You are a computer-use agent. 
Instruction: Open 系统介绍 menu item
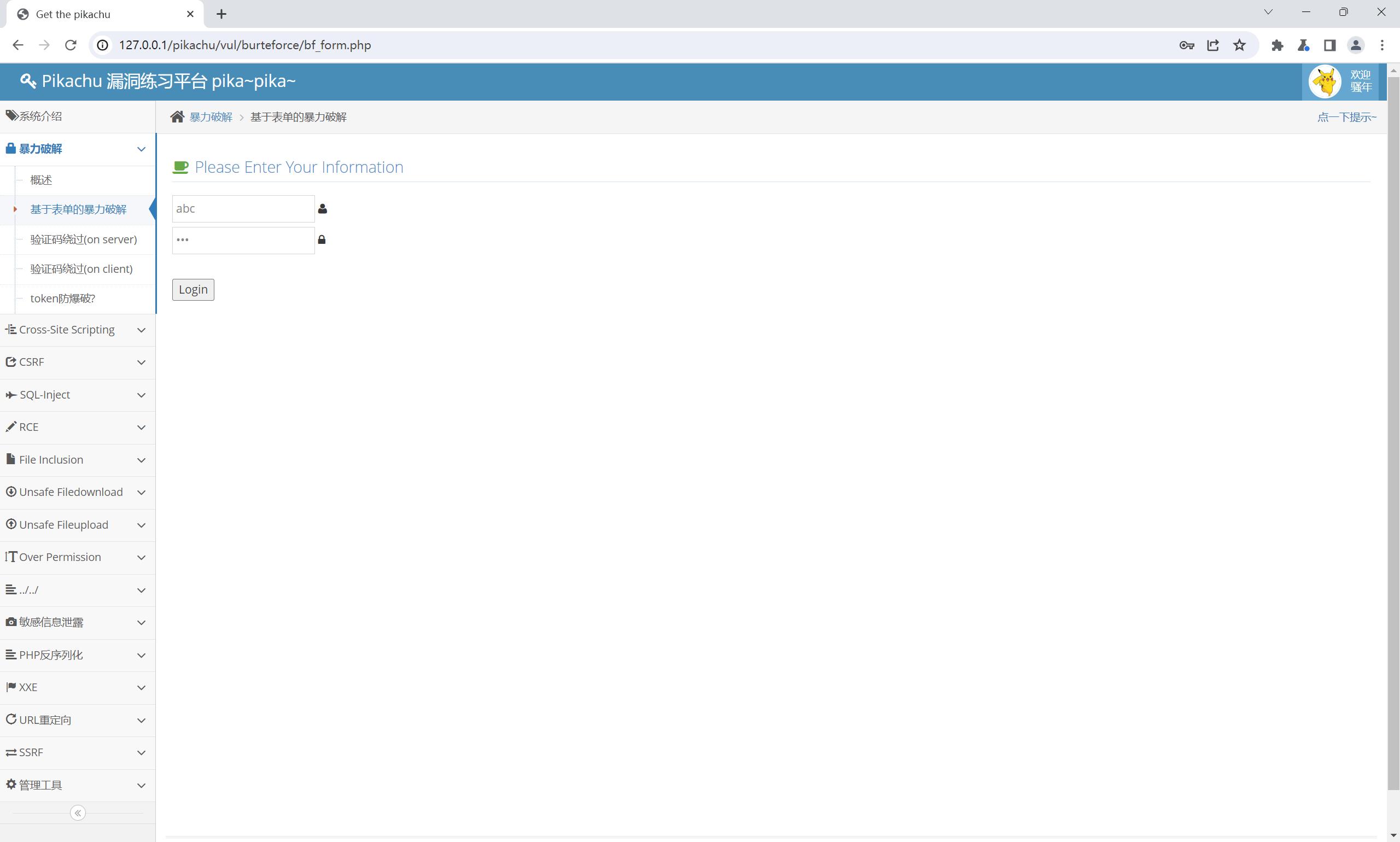[x=78, y=116]
